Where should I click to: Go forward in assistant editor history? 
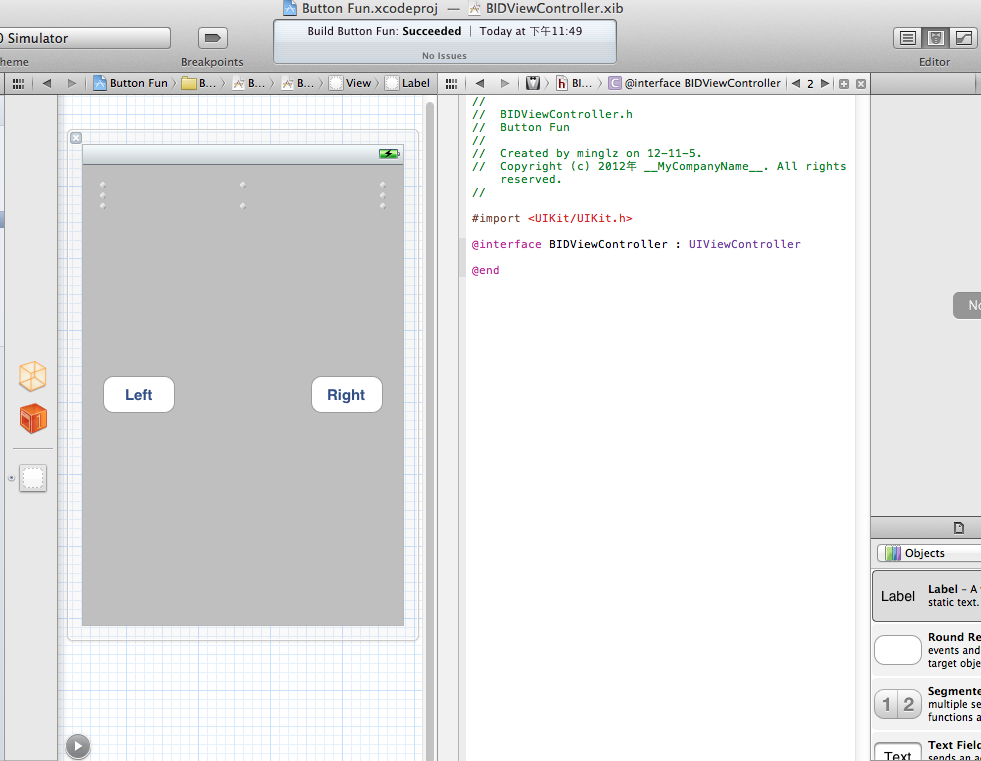(505, 83)
